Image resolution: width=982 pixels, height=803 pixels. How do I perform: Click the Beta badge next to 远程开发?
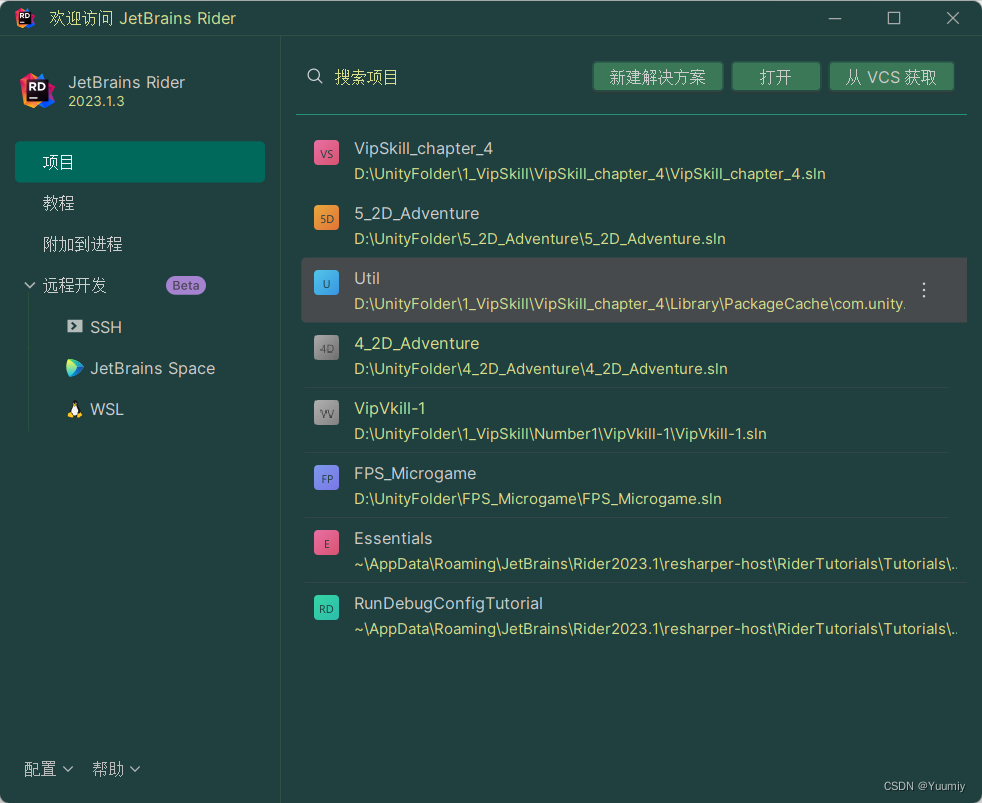coord(185,285)
